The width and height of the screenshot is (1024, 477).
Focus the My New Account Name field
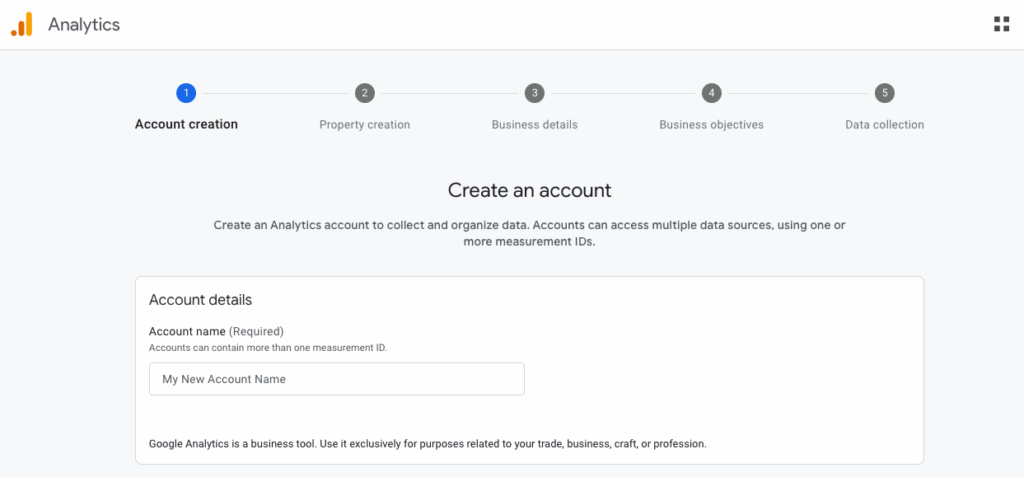336,379
